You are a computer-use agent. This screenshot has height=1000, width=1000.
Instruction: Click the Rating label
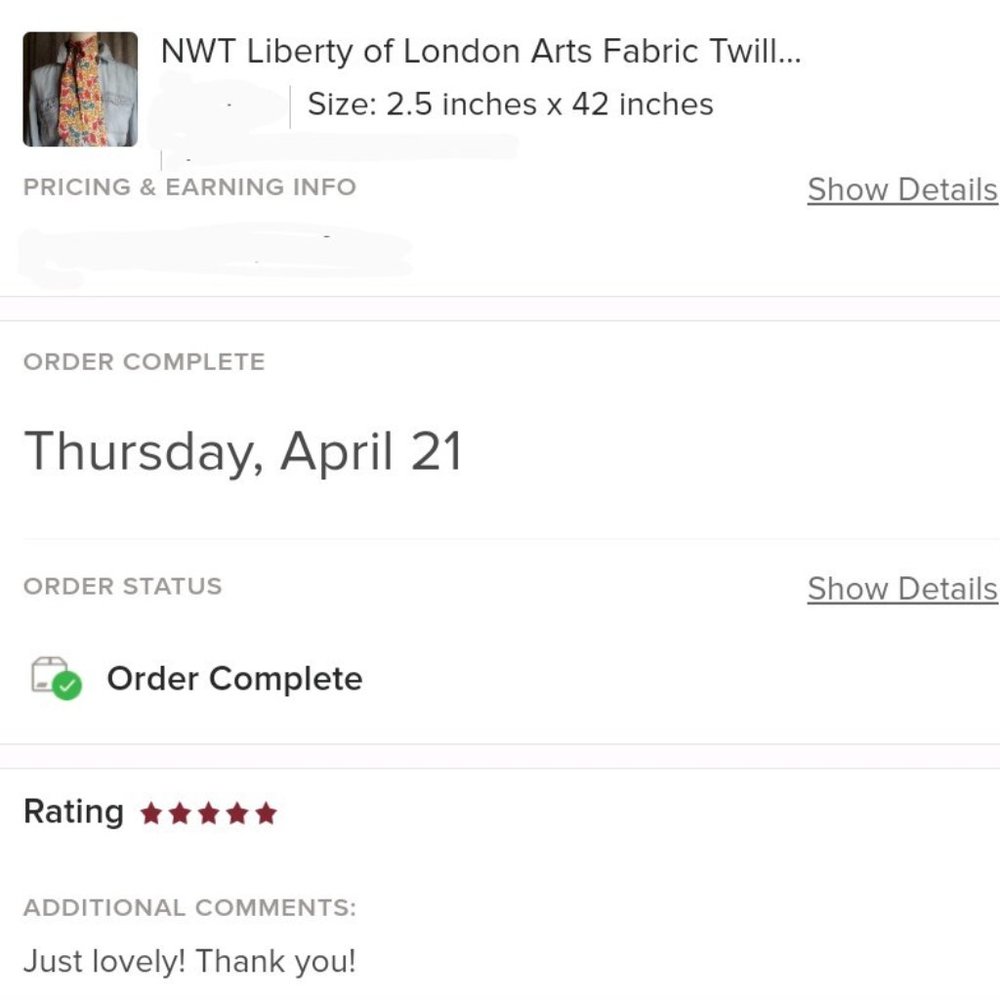[73, 812]
